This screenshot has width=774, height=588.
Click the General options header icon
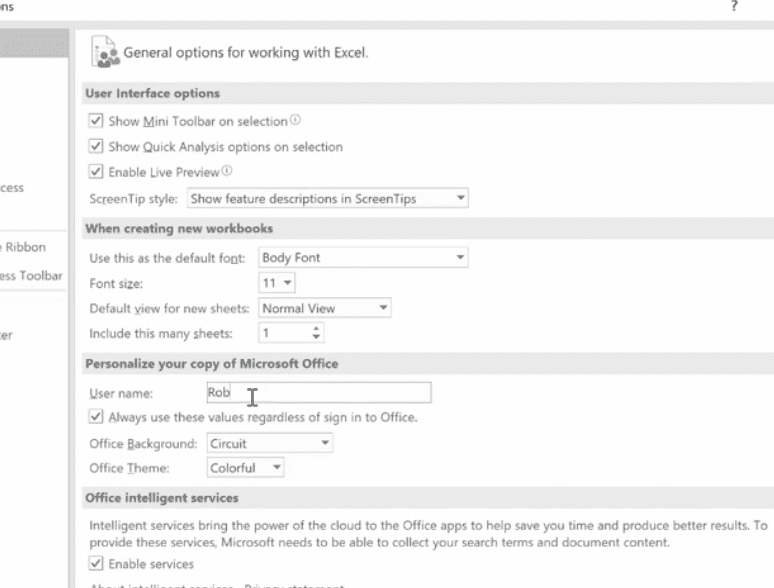[105, 52]
